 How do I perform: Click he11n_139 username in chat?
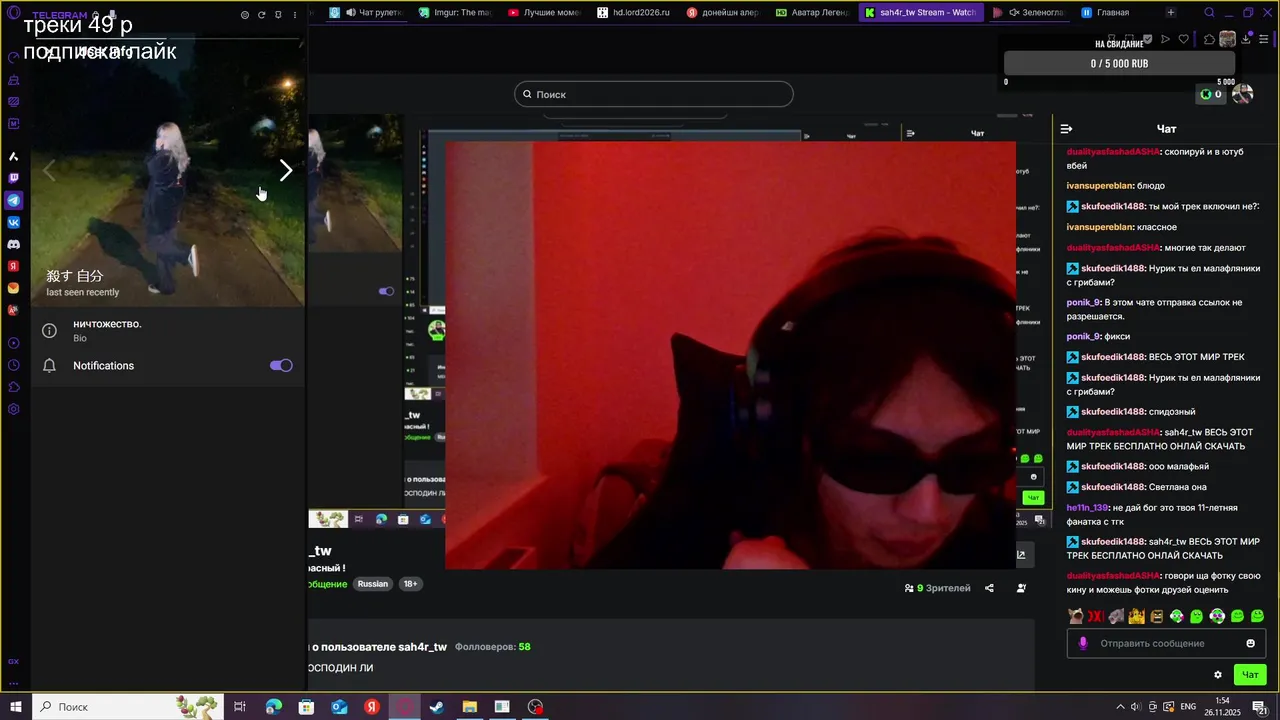click(1087, 507)
